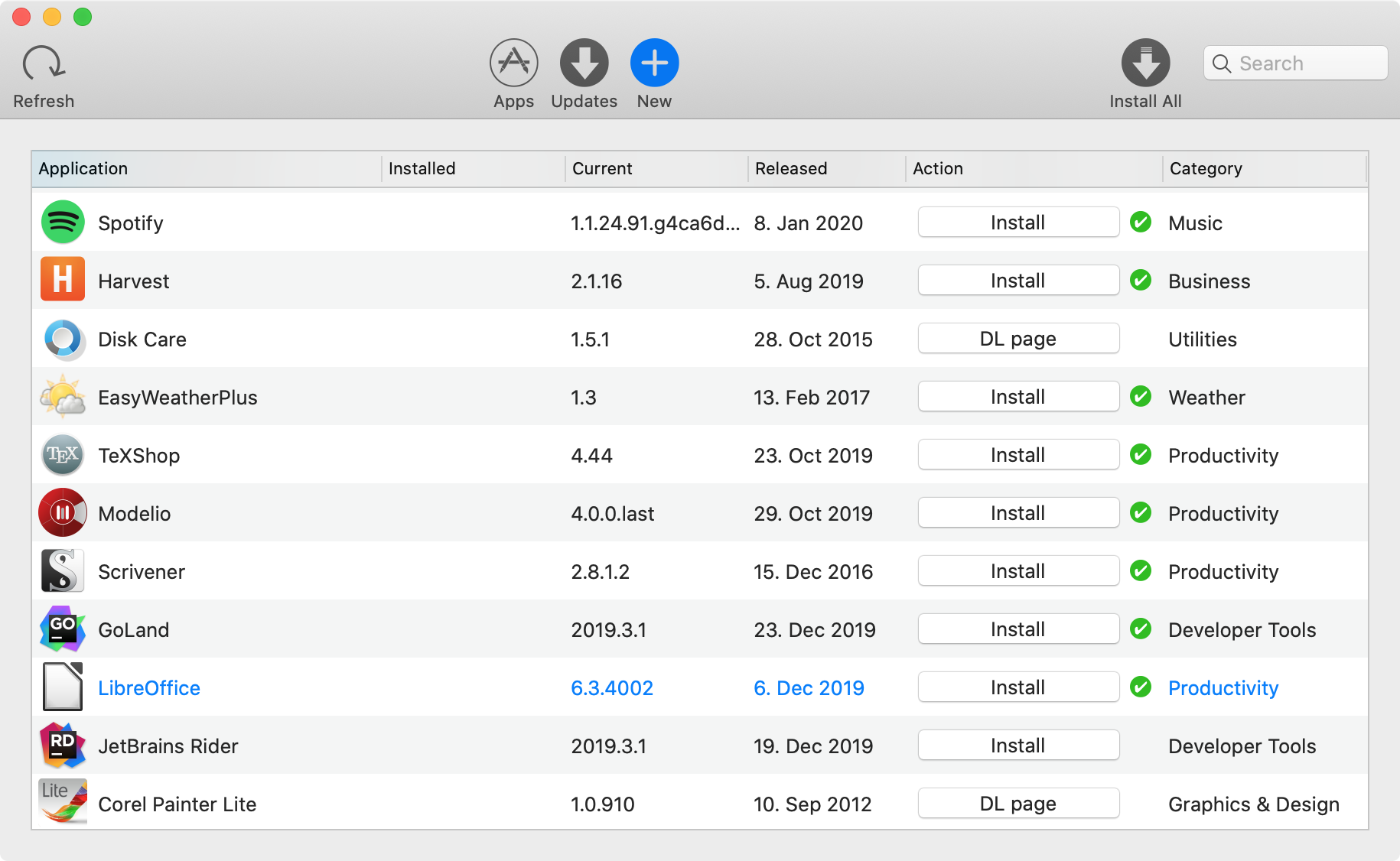This screenshot has width=1400, height=861.
Task: Click version 1.1.24.91 of Spotify
Action: pos(656,223)
